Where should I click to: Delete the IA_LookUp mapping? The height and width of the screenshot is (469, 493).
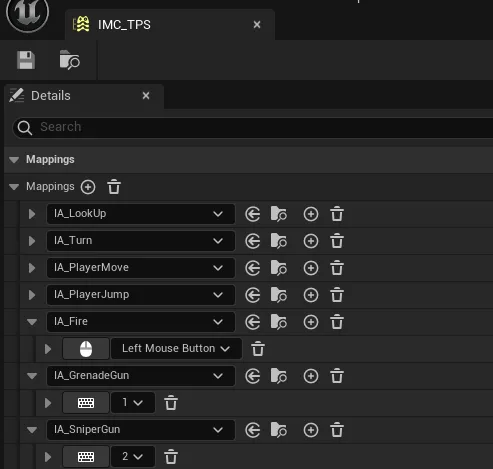337,214
